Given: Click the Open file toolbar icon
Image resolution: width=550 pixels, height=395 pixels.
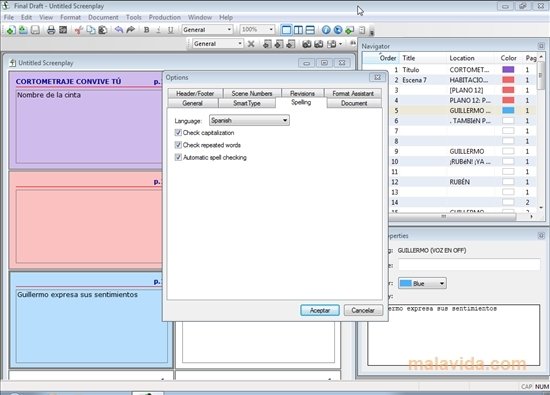Looking at the screenshot, I should pos(23,30).
